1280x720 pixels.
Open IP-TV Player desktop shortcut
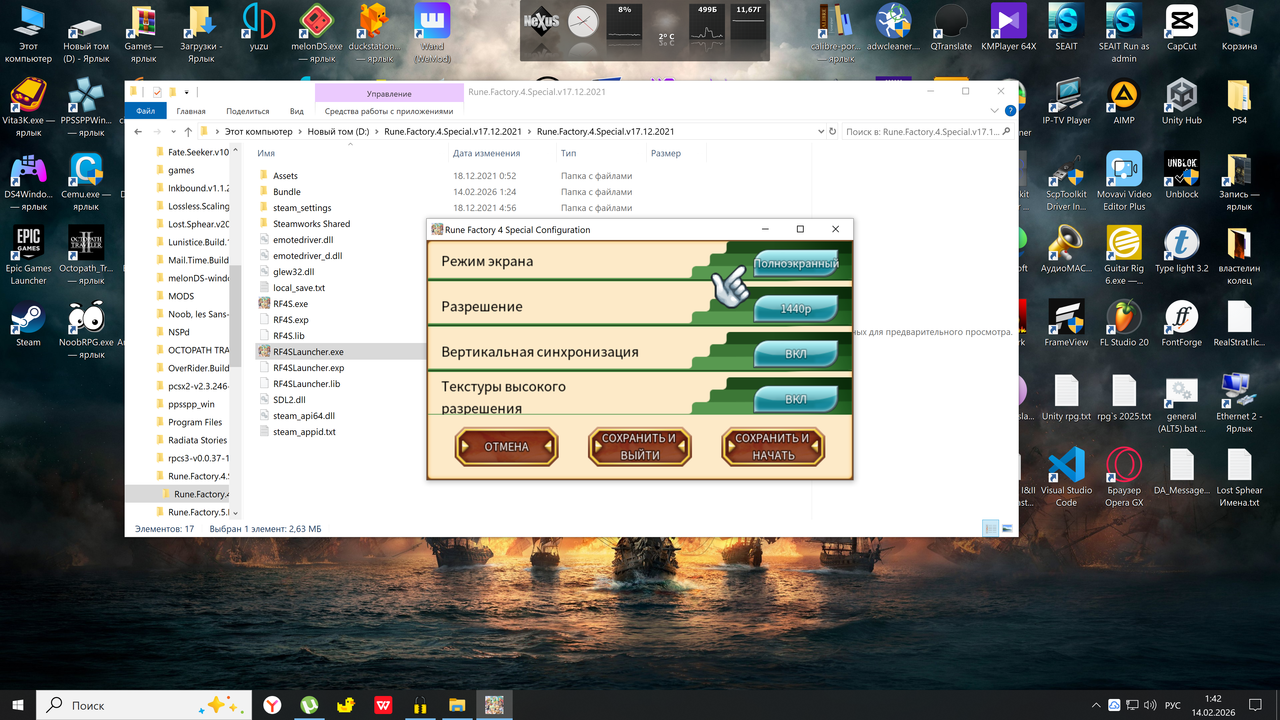click(x=1066, y=101)
